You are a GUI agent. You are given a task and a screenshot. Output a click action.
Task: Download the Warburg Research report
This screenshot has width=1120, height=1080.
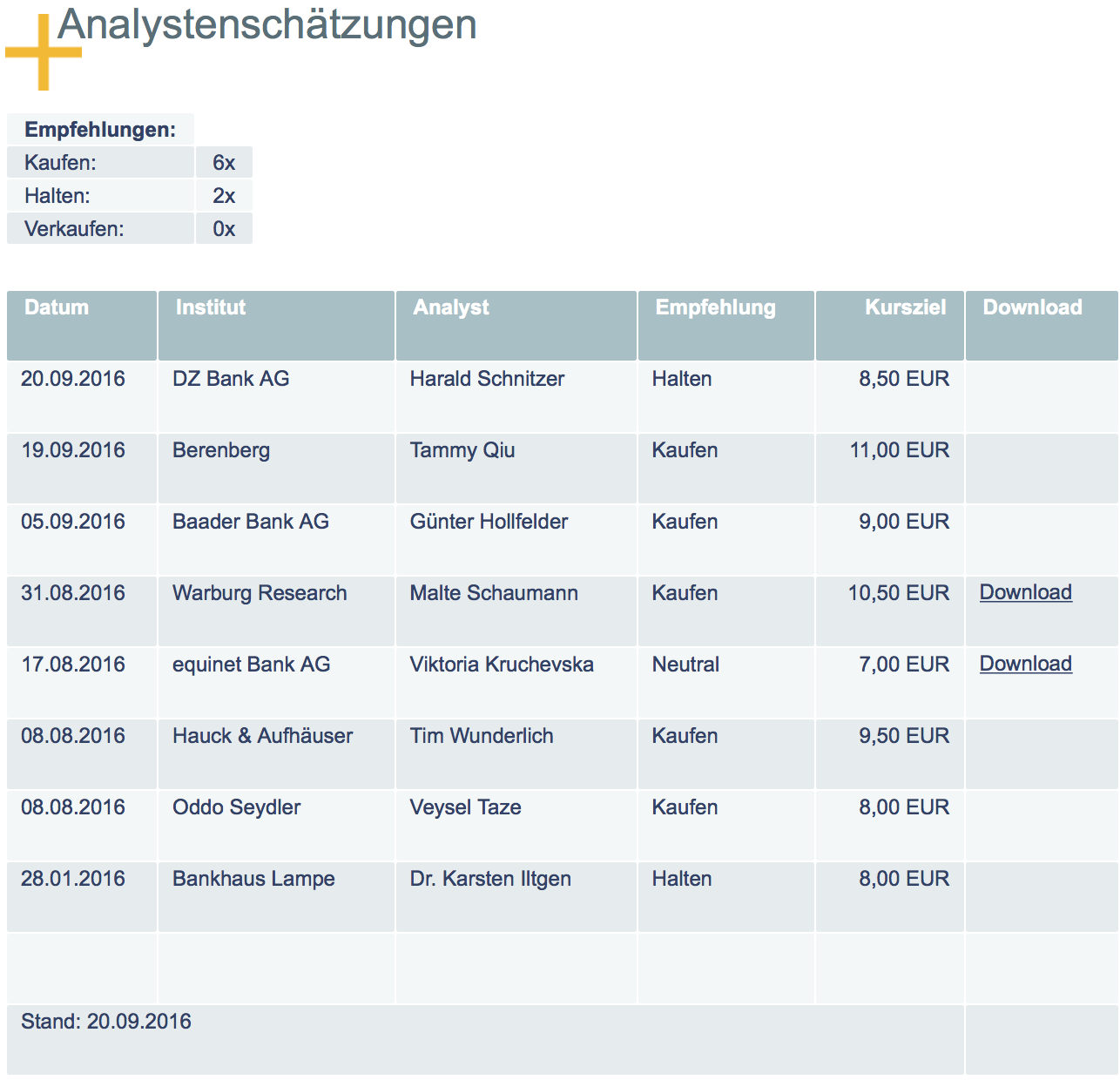tap(1025, 592)
